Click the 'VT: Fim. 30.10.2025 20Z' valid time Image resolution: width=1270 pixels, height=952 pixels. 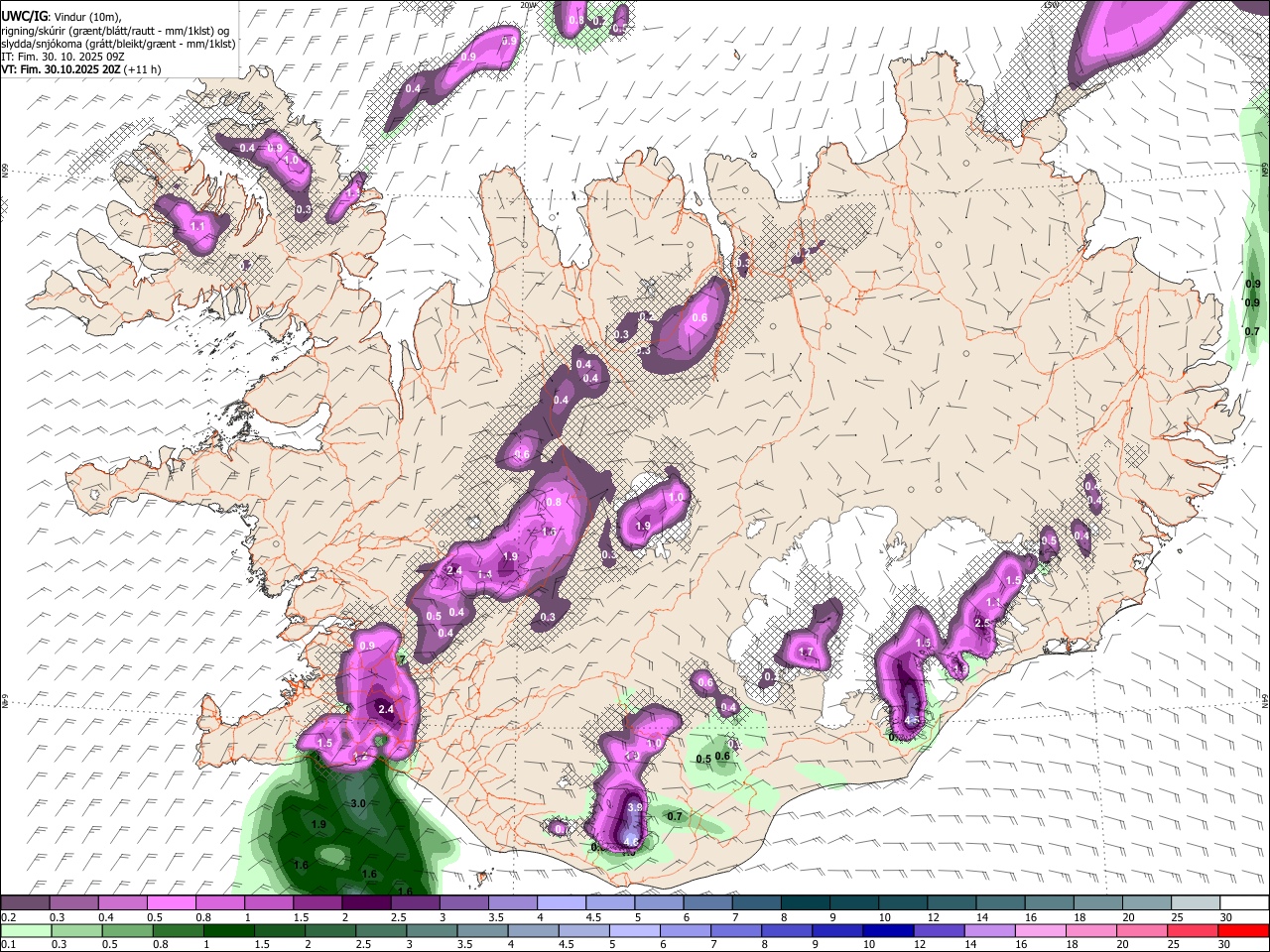pyautogui.click(x=61, y=69)
